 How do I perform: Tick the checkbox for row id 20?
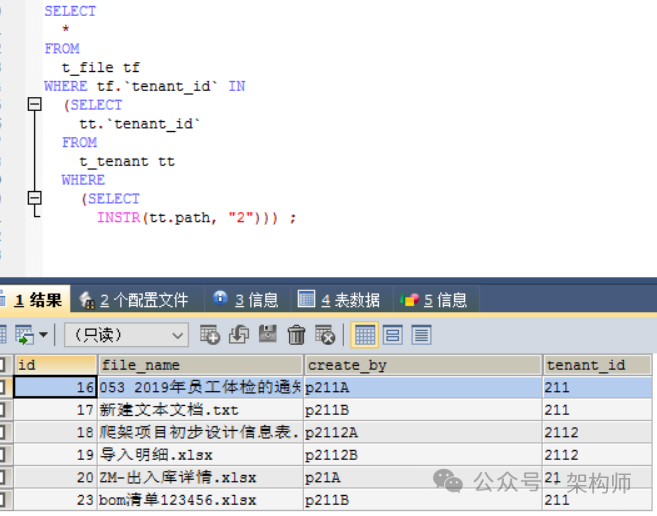tap(2, 477)
